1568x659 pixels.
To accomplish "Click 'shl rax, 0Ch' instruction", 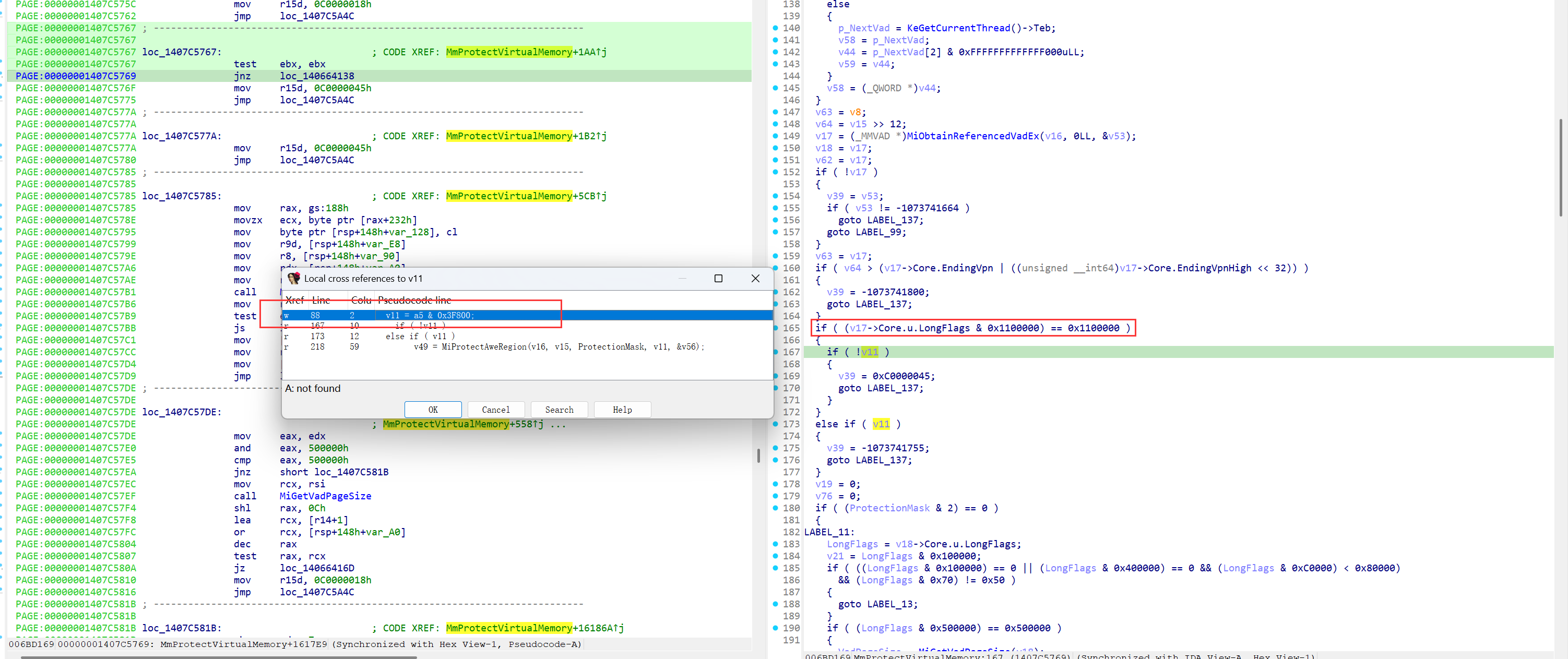I will pos(279,508).
